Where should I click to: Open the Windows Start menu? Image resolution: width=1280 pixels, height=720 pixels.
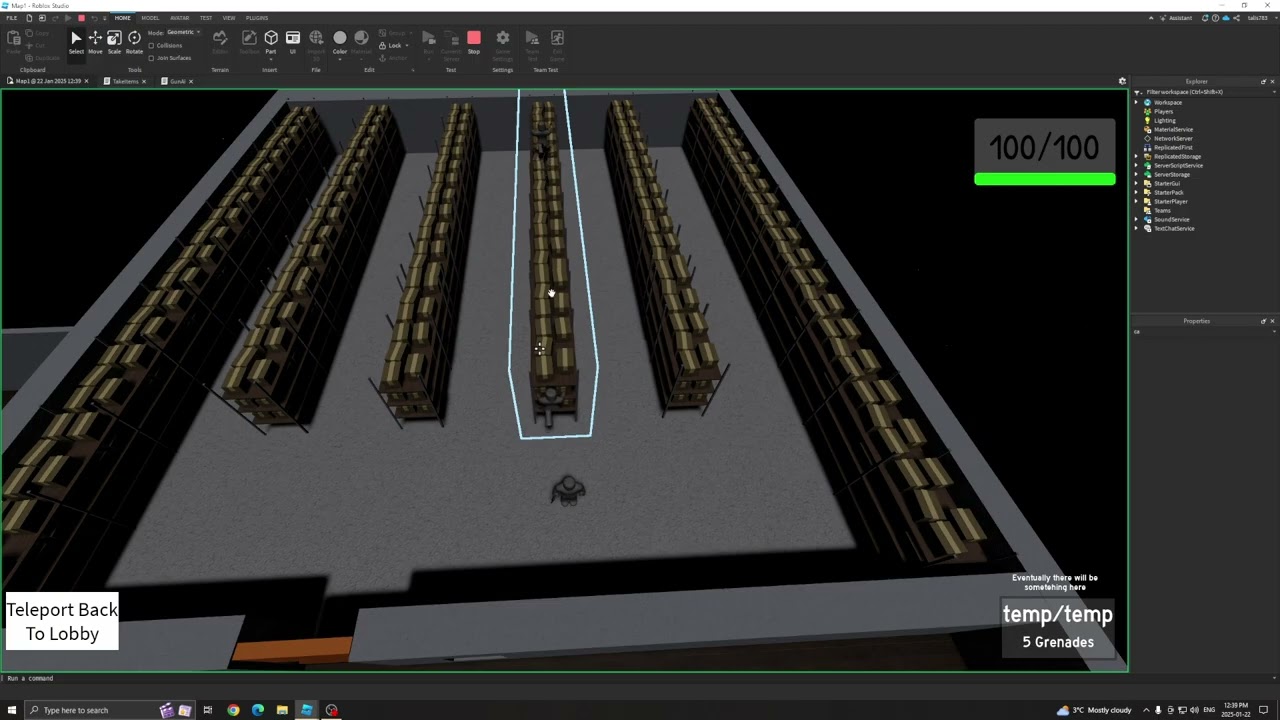10,710
